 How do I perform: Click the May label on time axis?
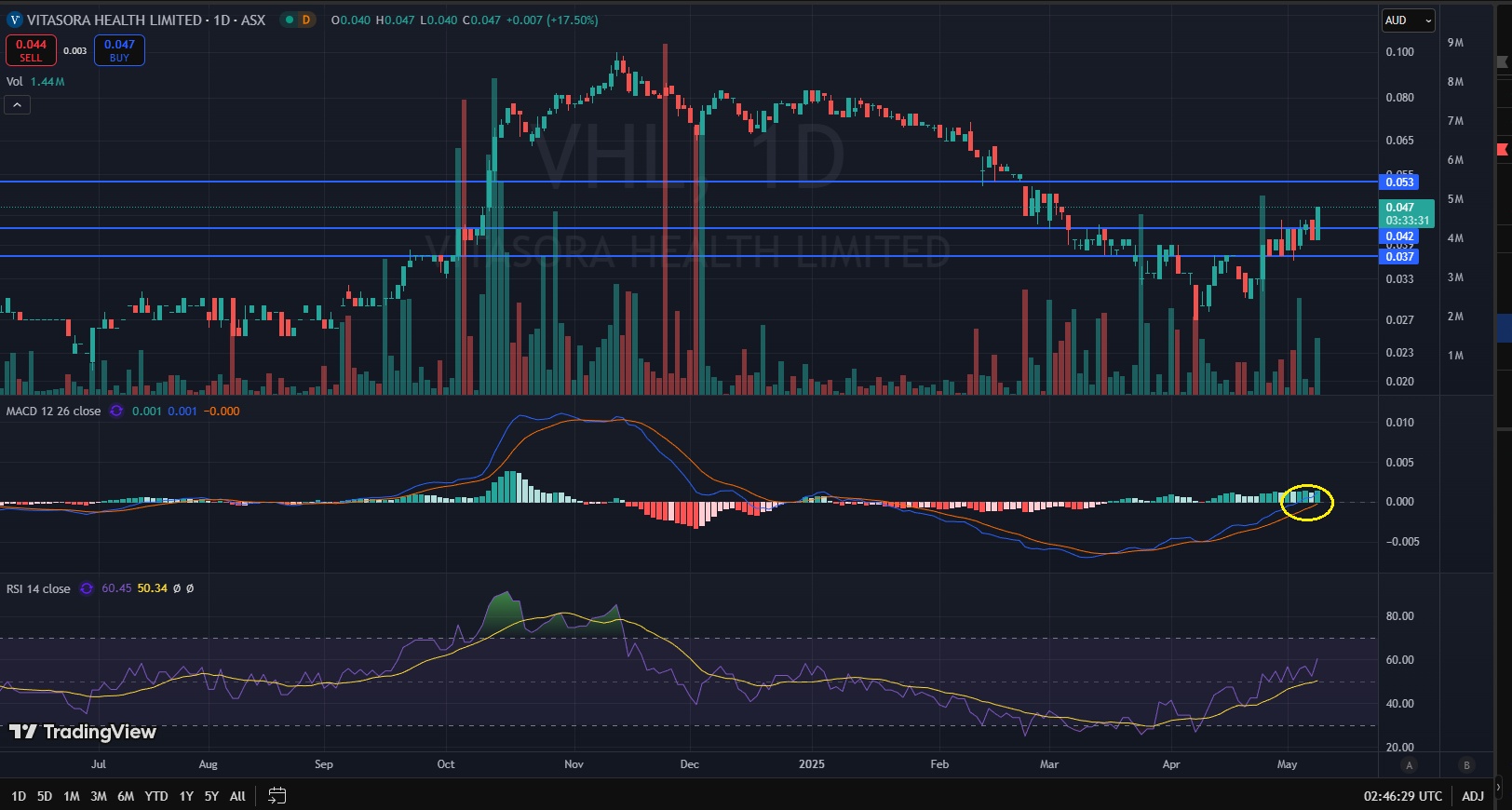[1287, 764]
